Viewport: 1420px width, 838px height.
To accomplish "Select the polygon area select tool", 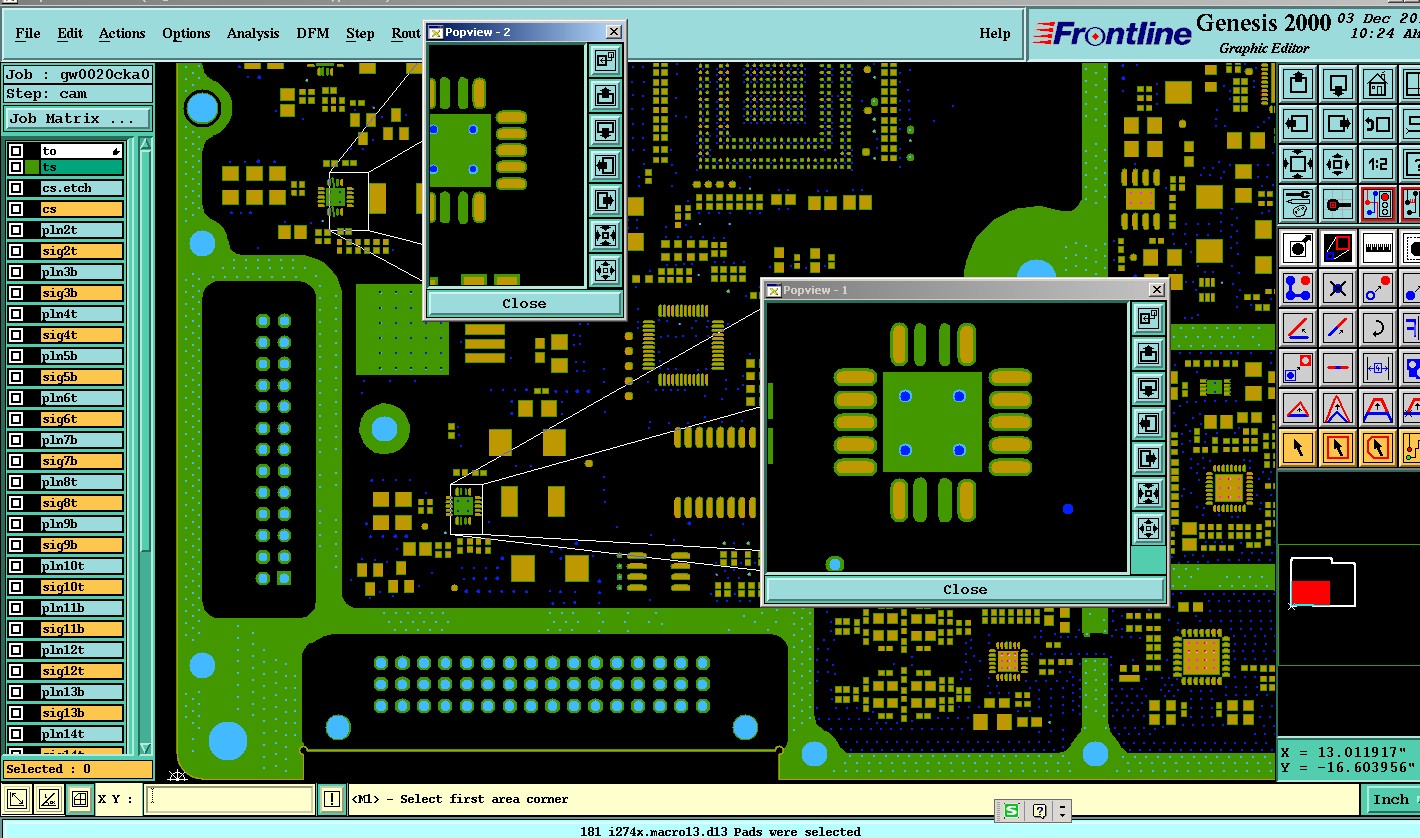I will tap(1379, 447).
